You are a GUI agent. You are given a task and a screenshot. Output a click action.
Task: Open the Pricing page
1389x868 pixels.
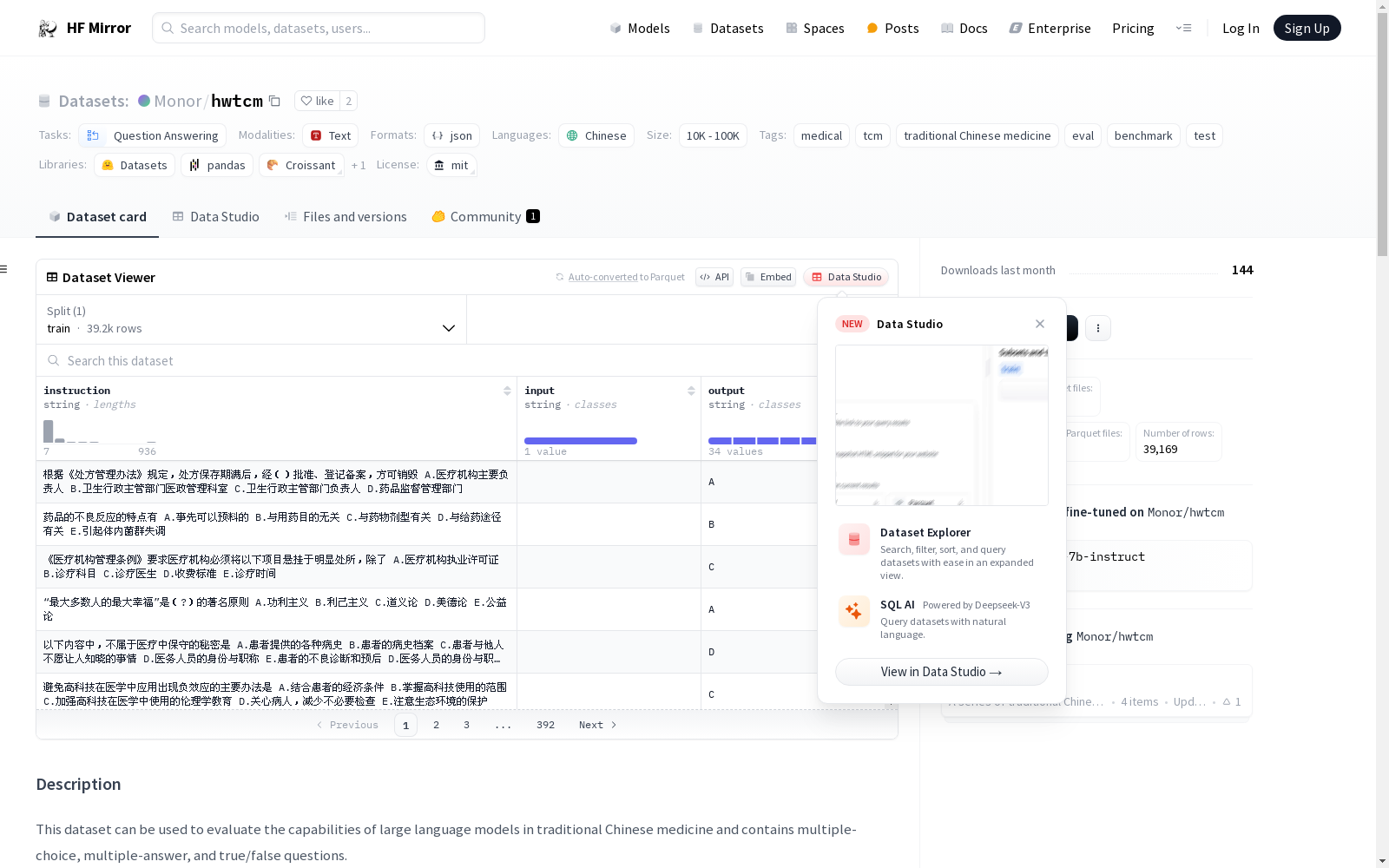(x=1133, y=28)
